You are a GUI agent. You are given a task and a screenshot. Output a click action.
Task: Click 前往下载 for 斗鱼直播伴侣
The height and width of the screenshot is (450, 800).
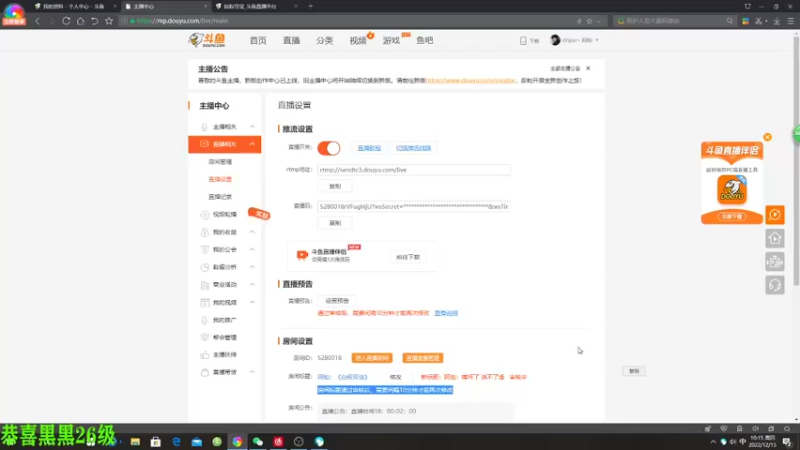tap(408, 257)
